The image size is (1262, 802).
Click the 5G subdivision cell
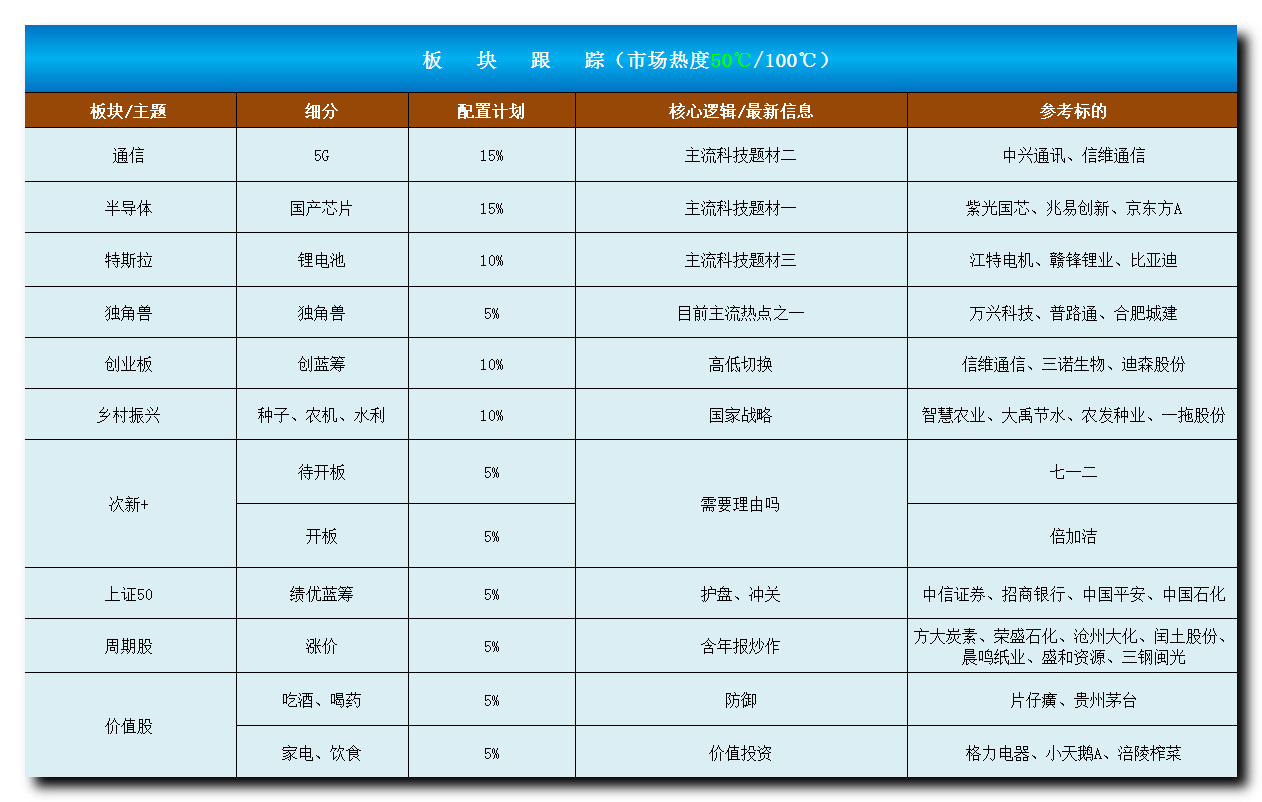coord(322,155)
